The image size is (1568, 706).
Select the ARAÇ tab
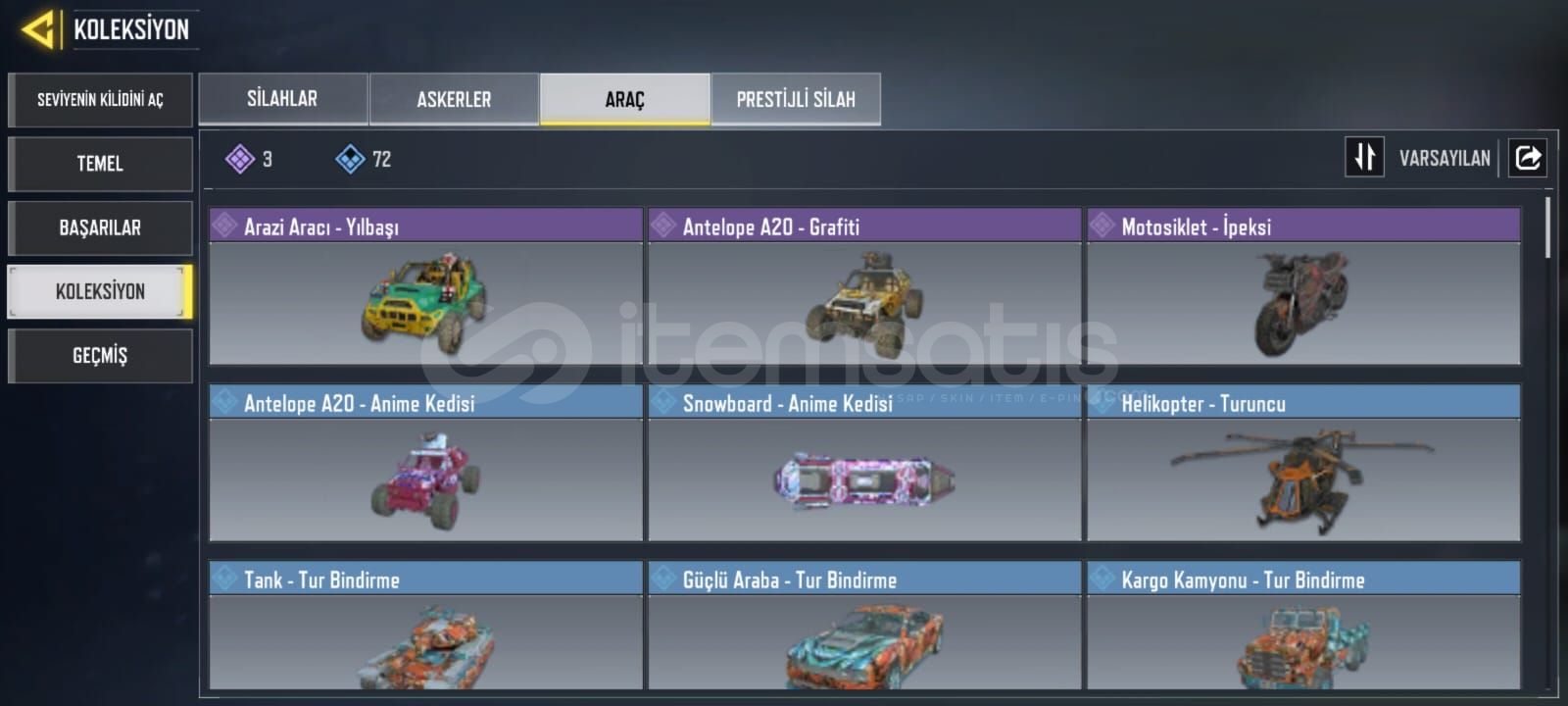point(624,99)
